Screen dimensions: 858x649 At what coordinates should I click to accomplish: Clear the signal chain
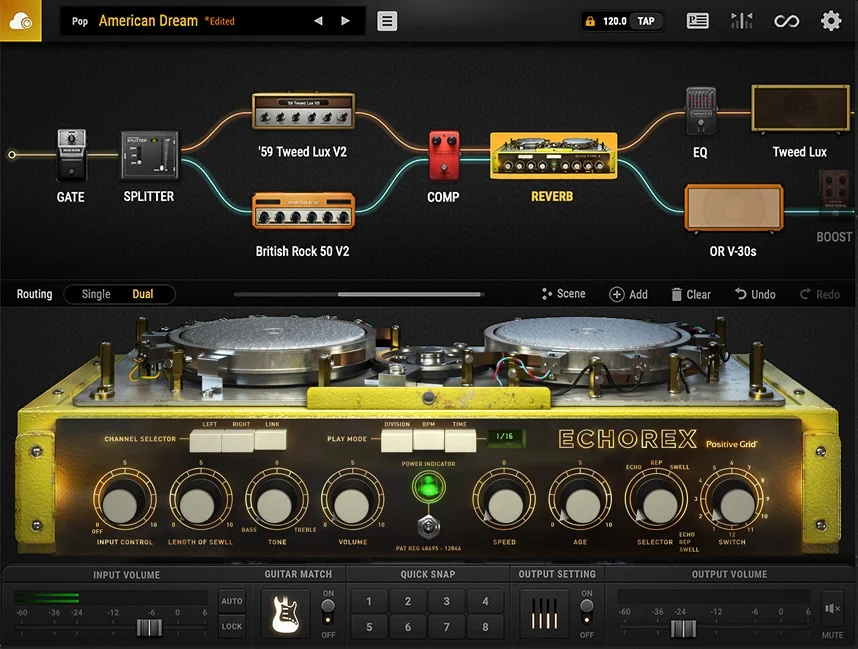[x=691, y=294]
